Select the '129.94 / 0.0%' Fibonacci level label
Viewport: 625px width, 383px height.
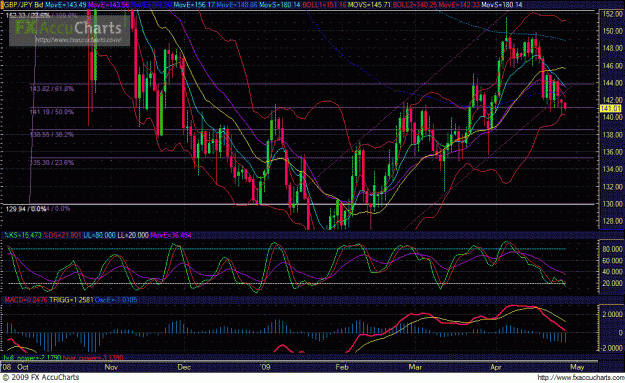click(x=26, y=209)
